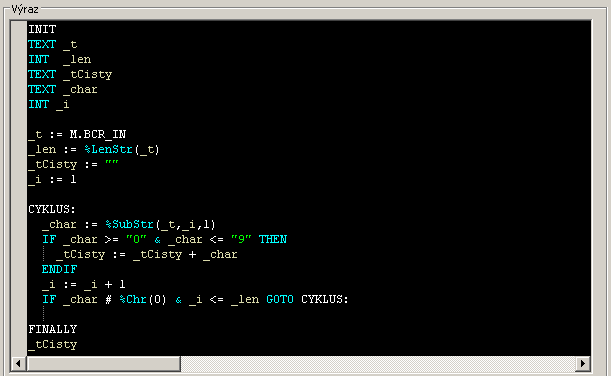Viewport: 611px width, 376px height.
Task: Click the M.BCR_IN variable reference
Action: tap(98, 134)
